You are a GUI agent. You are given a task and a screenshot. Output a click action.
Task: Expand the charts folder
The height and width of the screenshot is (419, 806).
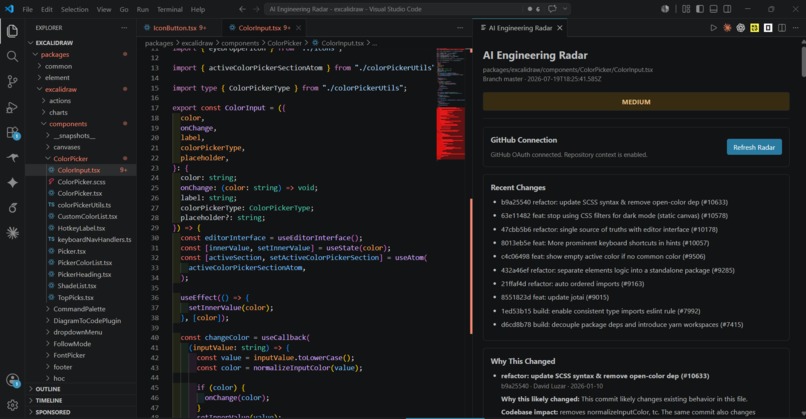click(81, 112)
